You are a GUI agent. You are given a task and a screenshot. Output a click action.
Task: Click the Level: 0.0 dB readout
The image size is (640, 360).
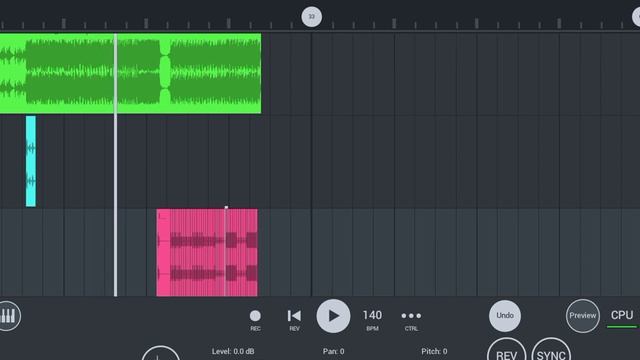pos(233,351)
